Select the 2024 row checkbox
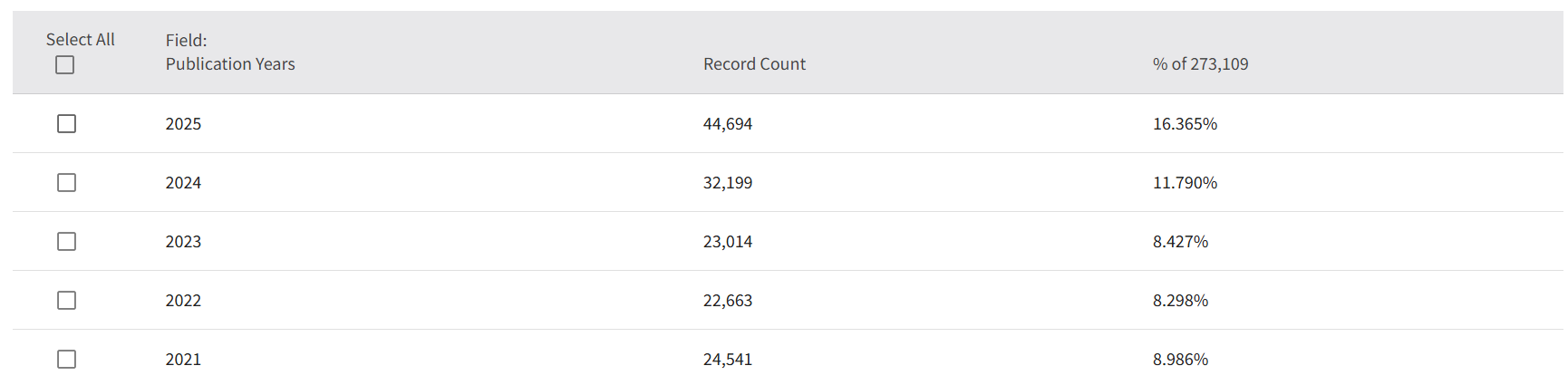Image resolution: width=1568 pixels, height=385 pixels. pos(66,182)
